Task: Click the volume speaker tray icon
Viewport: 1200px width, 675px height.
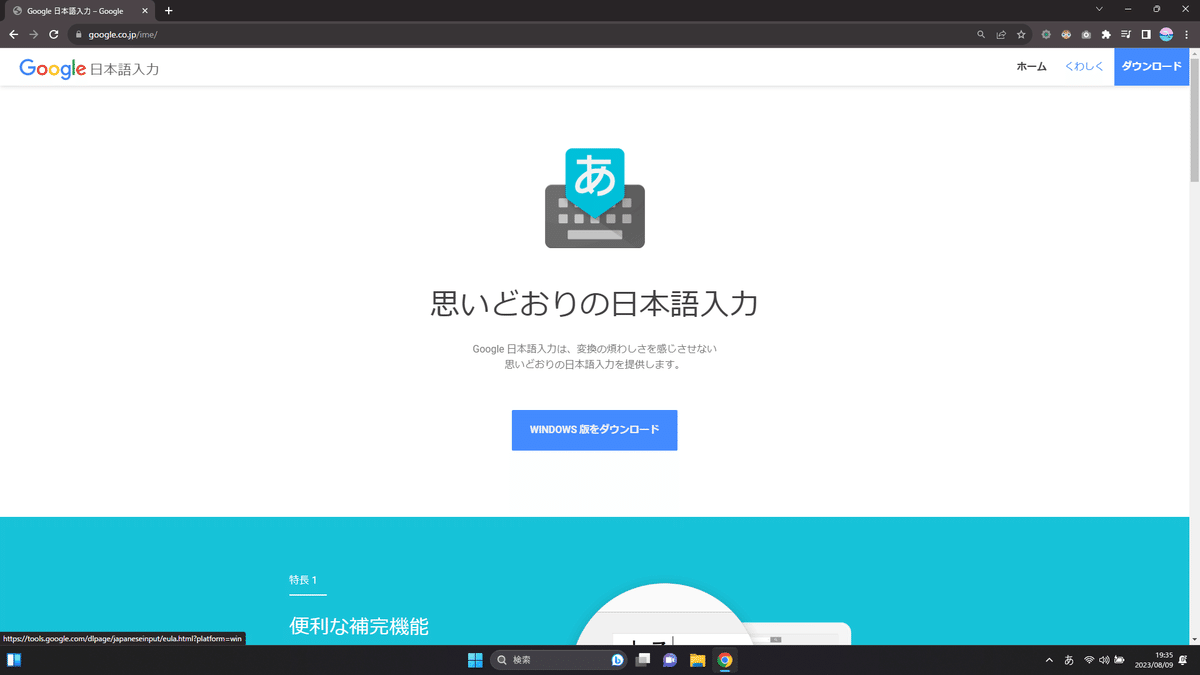Action: pyautogui.click(x=1104, y=660)
